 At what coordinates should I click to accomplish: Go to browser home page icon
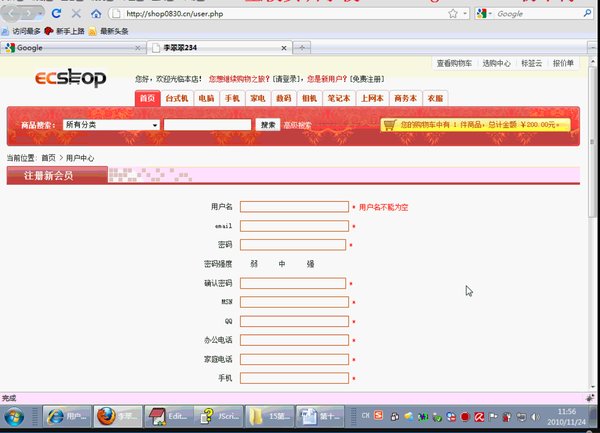pyautogui.click(x=96, y=14)
